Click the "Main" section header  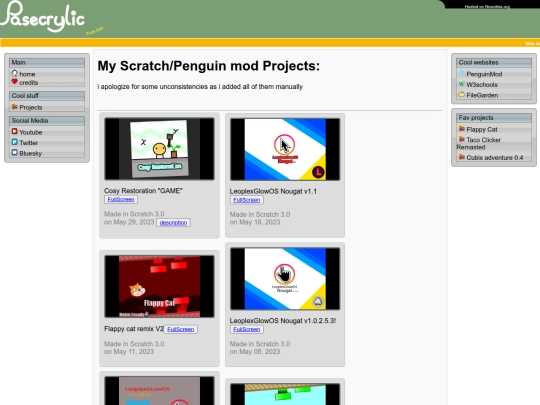(x=47, y=62)
